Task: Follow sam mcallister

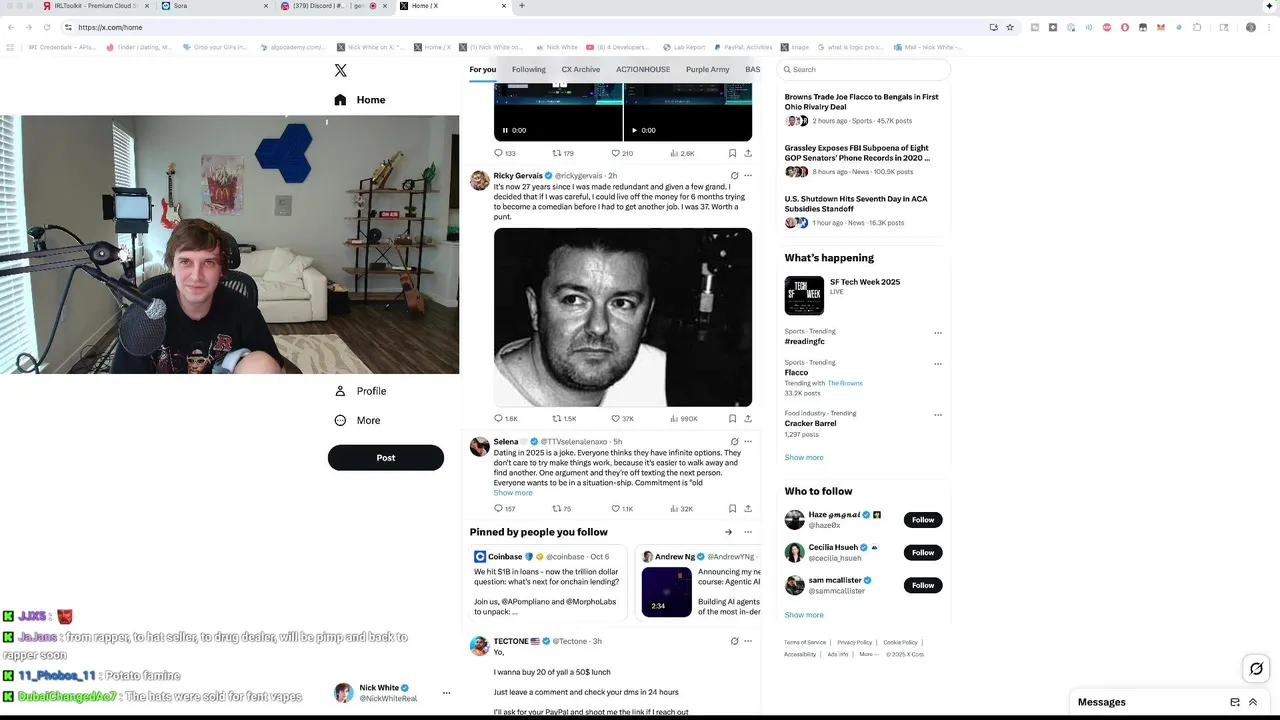Action: pos(923,585)
